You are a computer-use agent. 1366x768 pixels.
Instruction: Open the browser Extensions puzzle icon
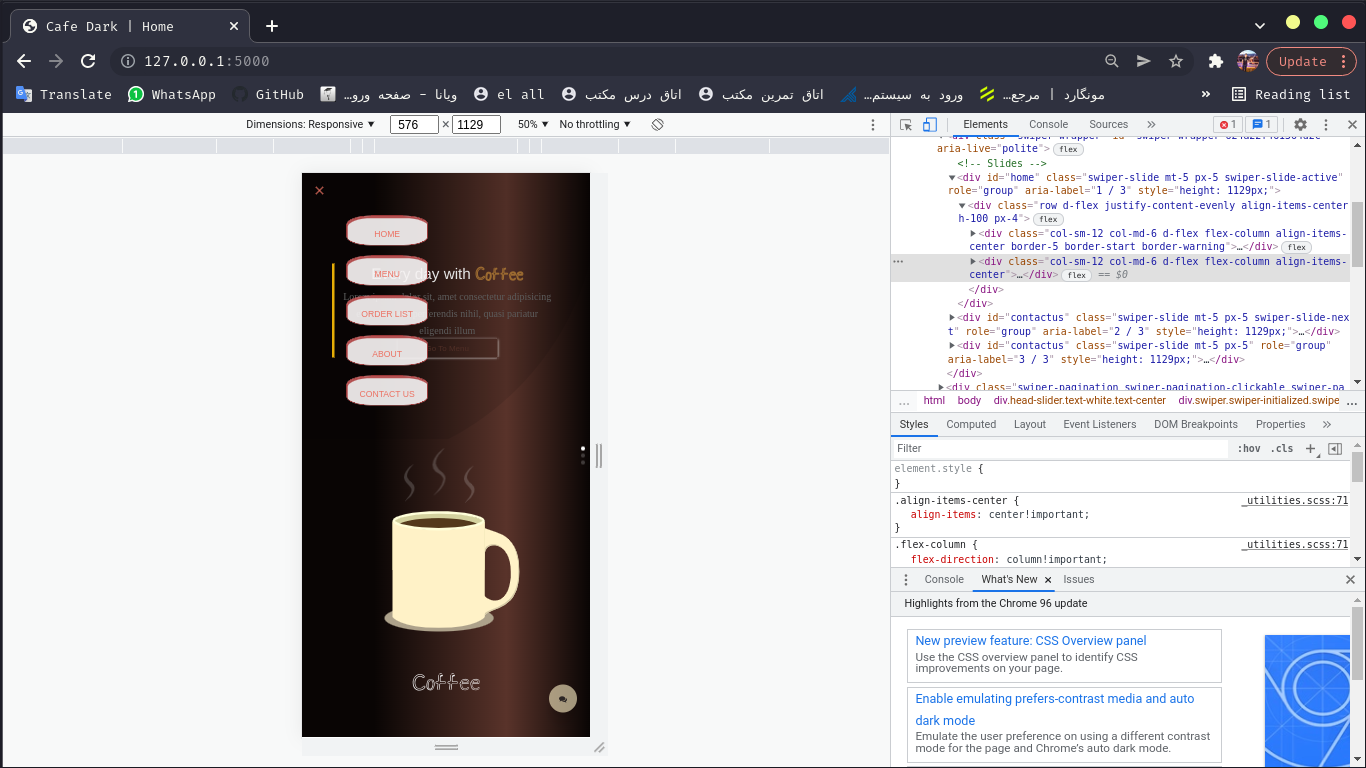click(x=1216, y=61)
